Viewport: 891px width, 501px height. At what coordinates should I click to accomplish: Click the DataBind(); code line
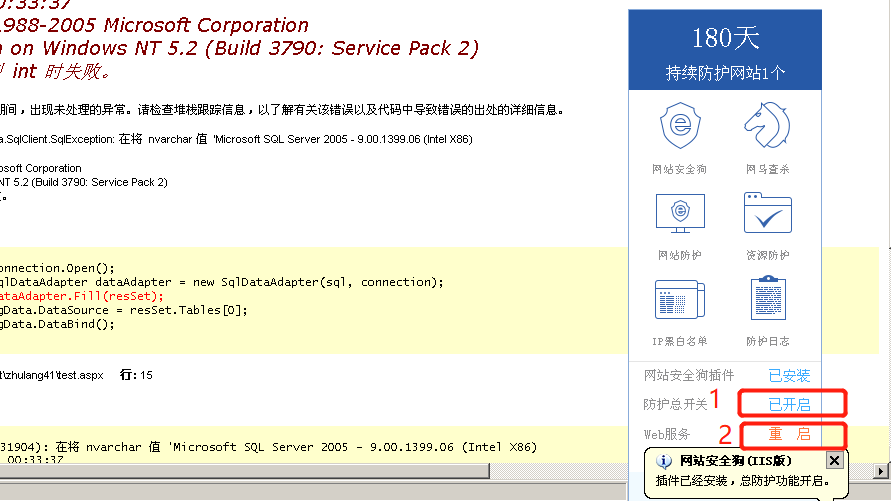[57, 324]
